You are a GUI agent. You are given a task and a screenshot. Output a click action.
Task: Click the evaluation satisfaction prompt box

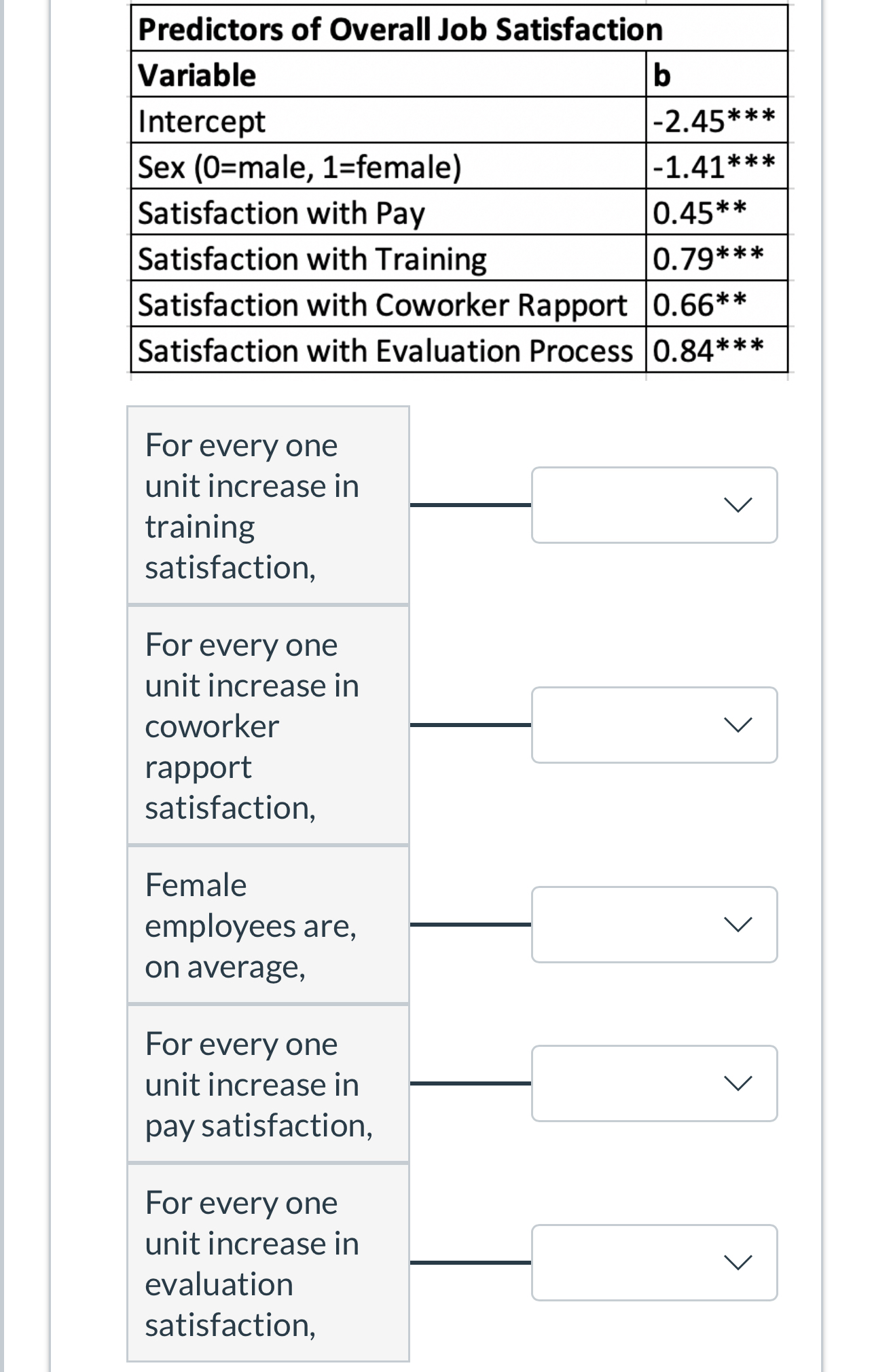[x=268, y=1263]
